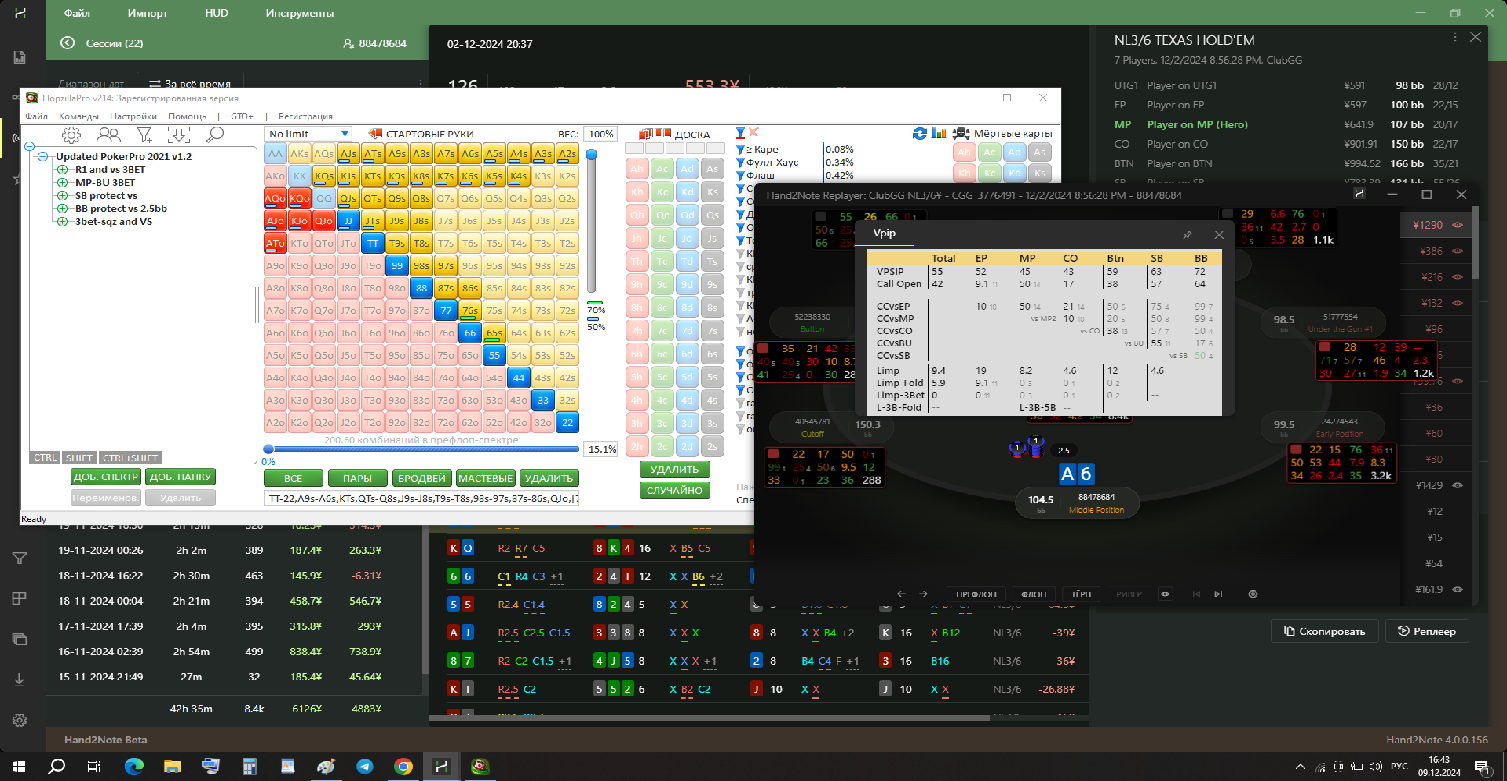
Task: Click the СЛУЧАЙНО random board button
Action: [x=675, y=490]
